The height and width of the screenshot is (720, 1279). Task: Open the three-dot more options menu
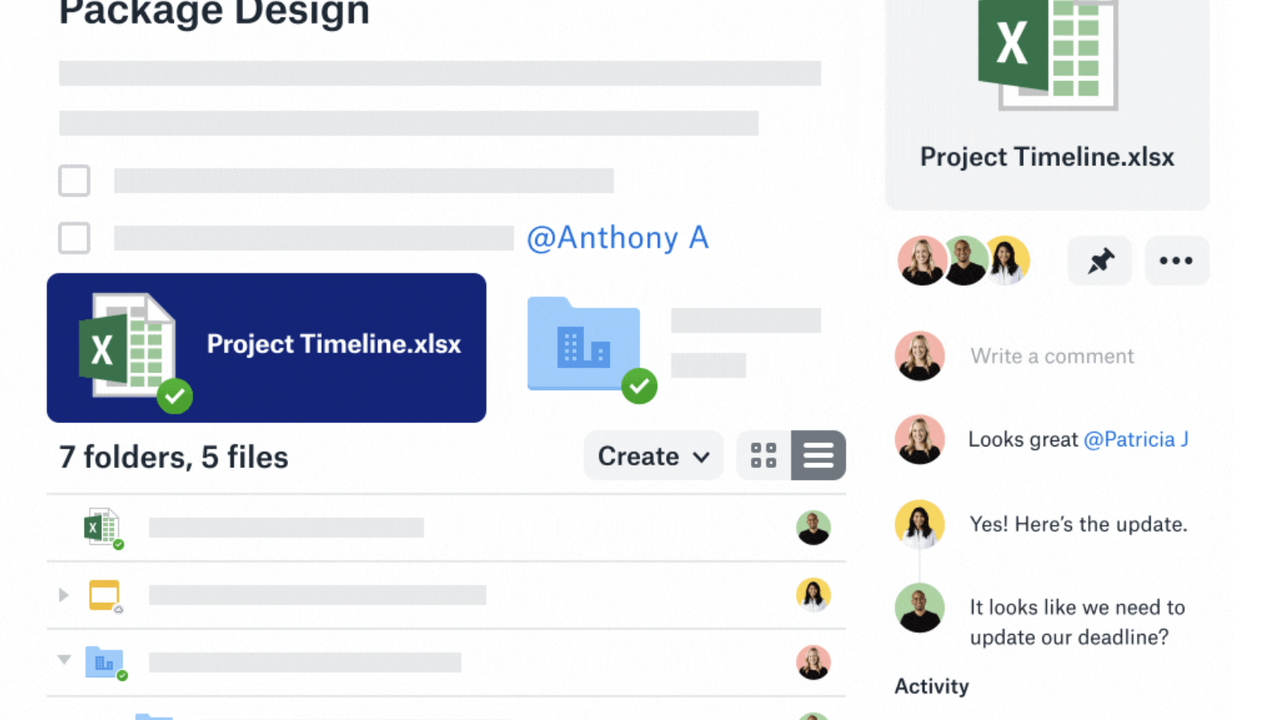point(1176,262)
